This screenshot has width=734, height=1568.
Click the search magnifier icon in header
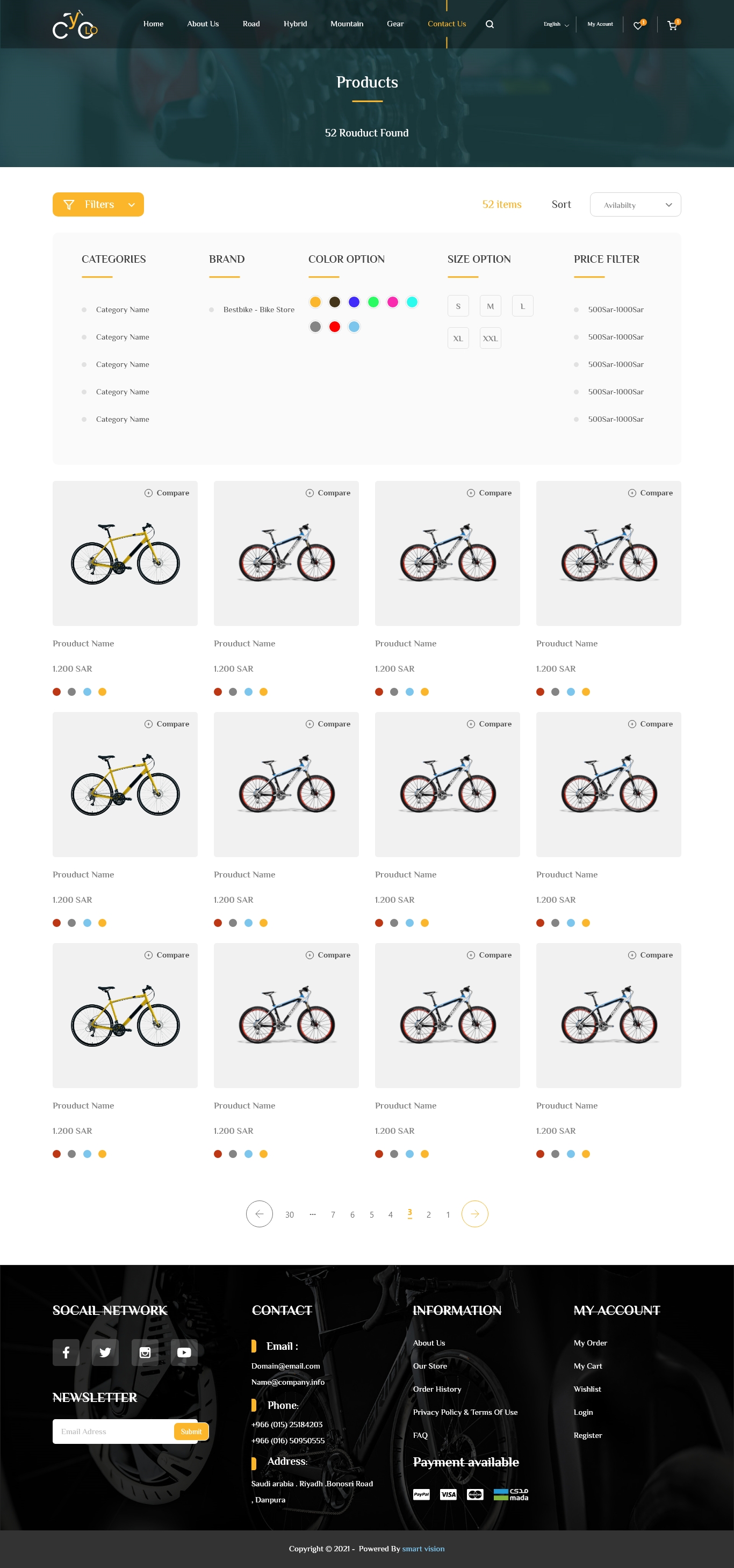pos(490,24)
